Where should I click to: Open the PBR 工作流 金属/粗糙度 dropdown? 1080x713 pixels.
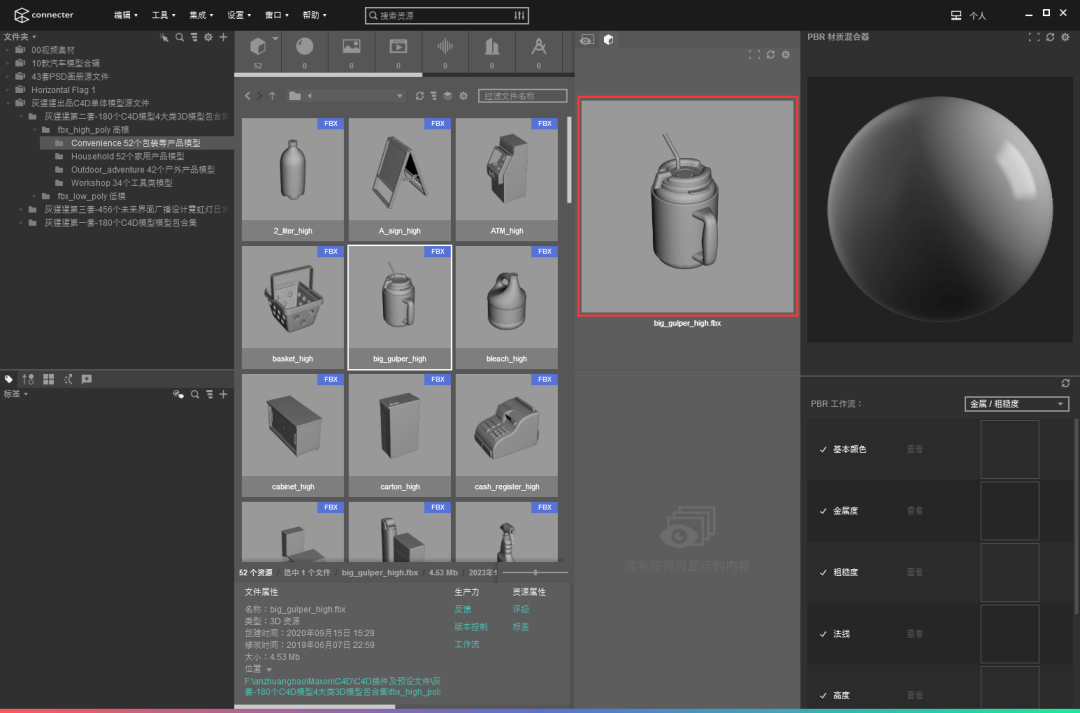click(x=1017, y=404)
